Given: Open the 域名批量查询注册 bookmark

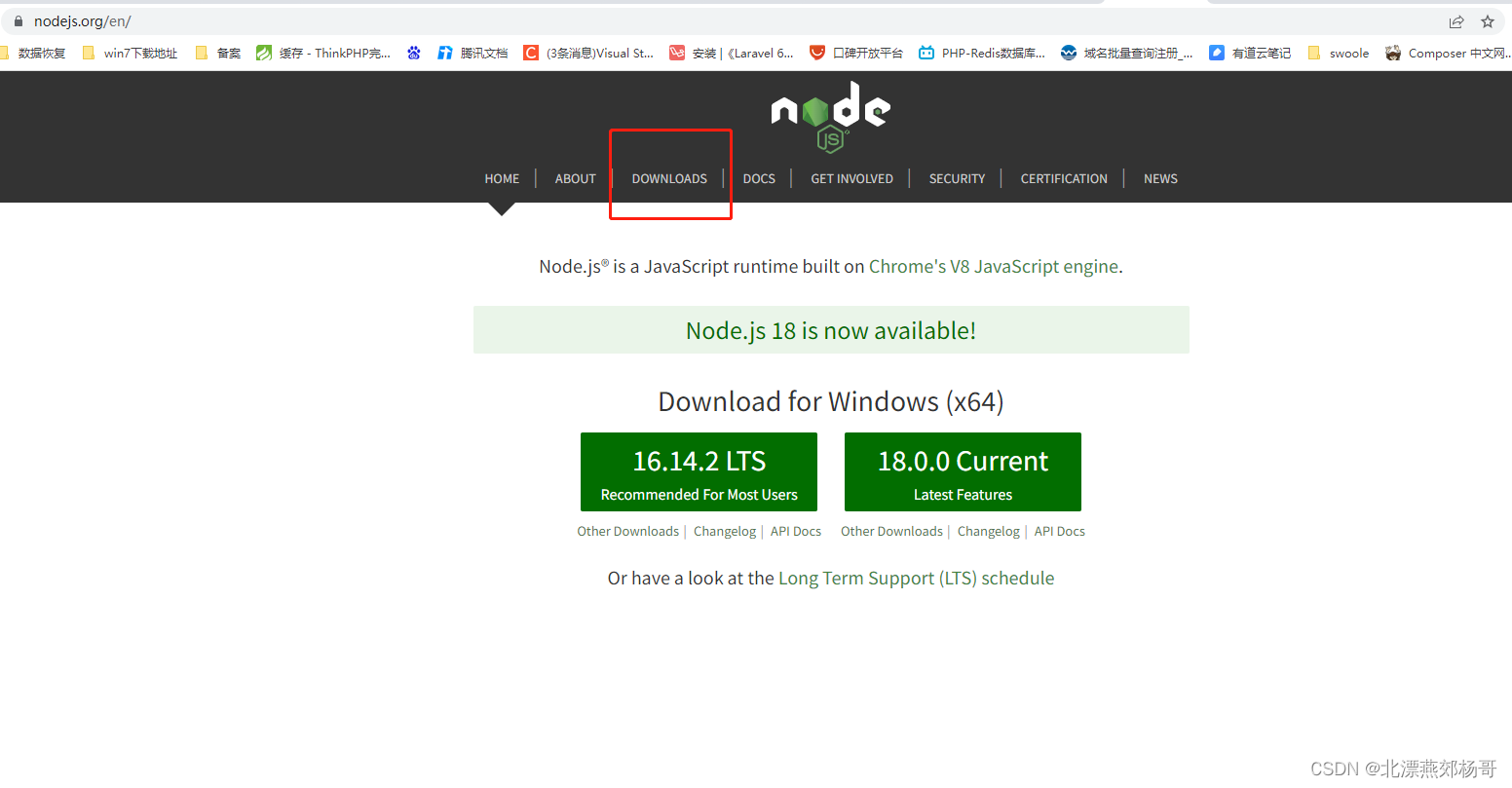Looking at the screenshot, I should [1126, 54].
